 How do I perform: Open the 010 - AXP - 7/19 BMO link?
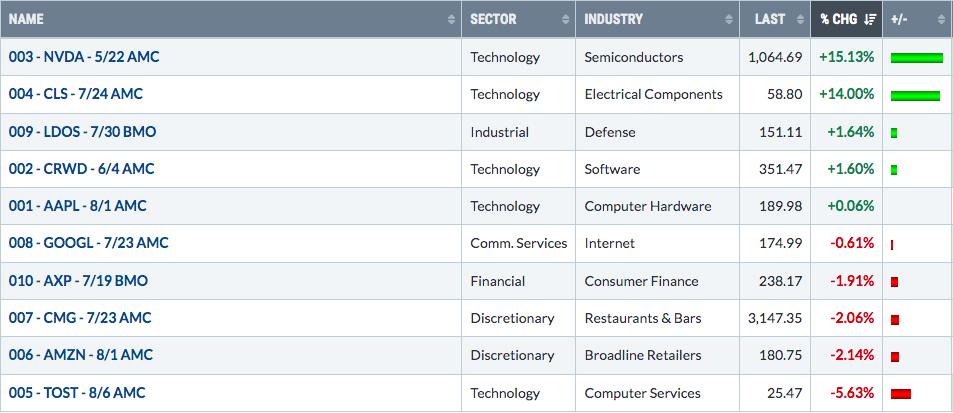coord(78,281)
